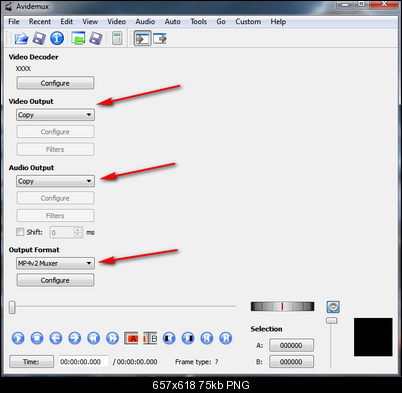Open the Audio menu
This screenshot has width=402, height=393.
[x=145, y=22]
